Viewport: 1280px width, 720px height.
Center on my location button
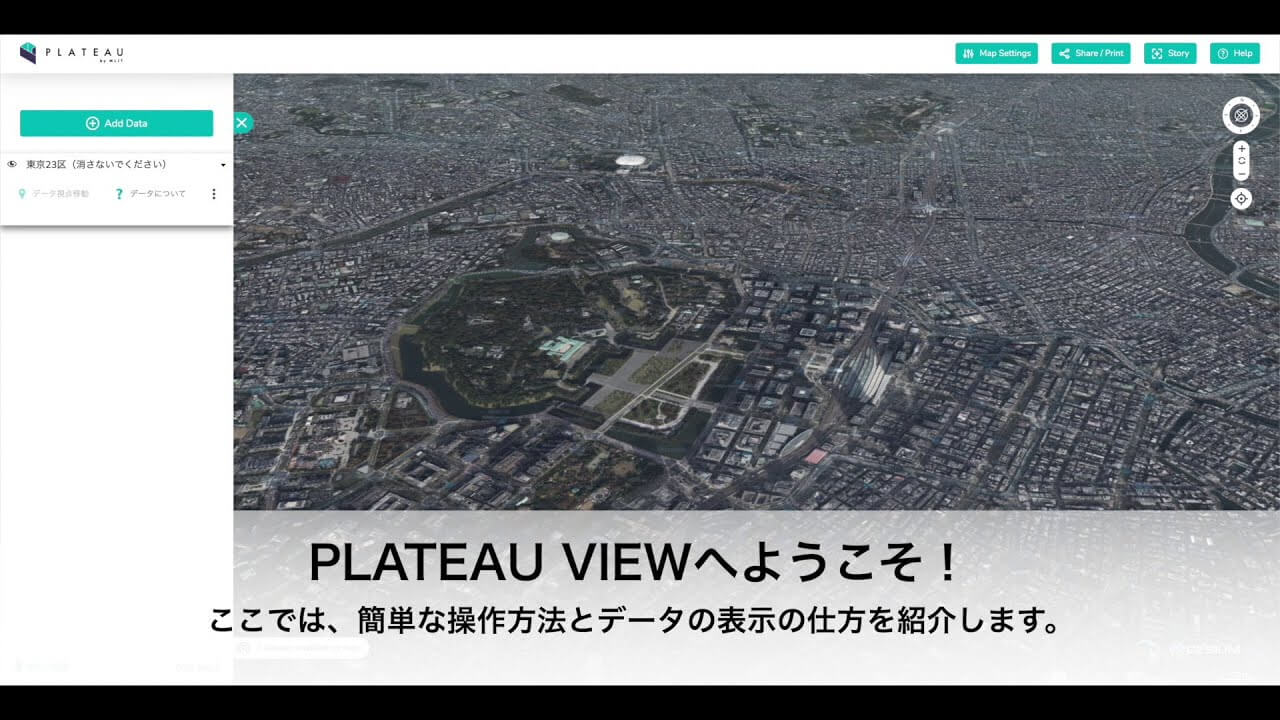[1241, 198]
